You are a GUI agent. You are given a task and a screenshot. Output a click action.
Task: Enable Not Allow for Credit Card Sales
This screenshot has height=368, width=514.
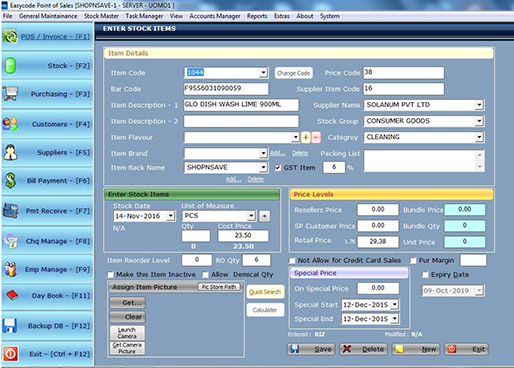(292, 260)
